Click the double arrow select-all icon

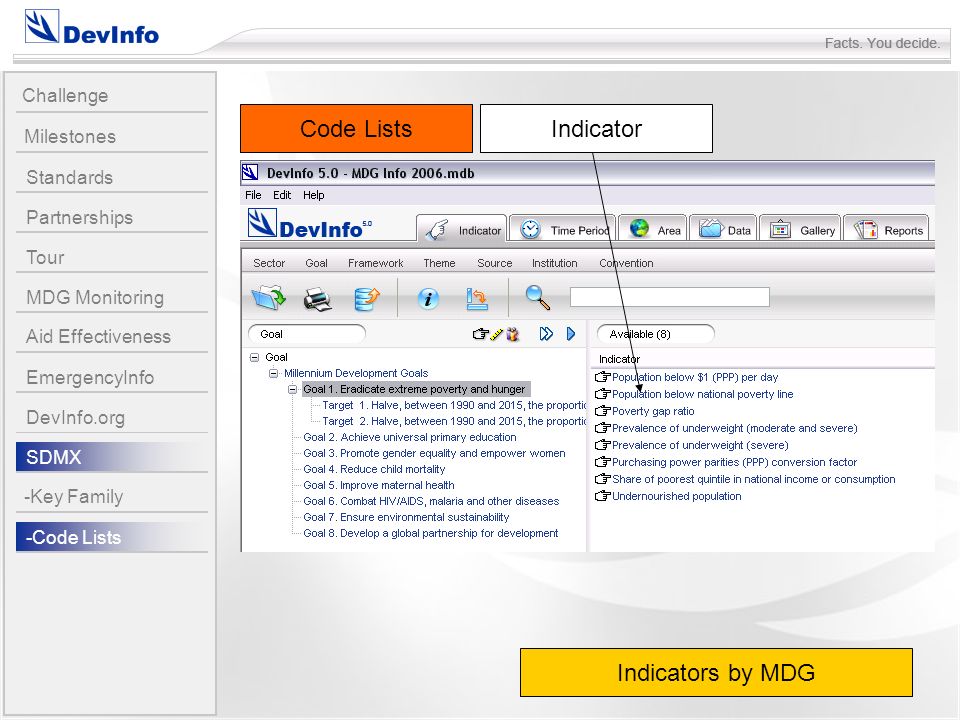[x=546, y=334]
